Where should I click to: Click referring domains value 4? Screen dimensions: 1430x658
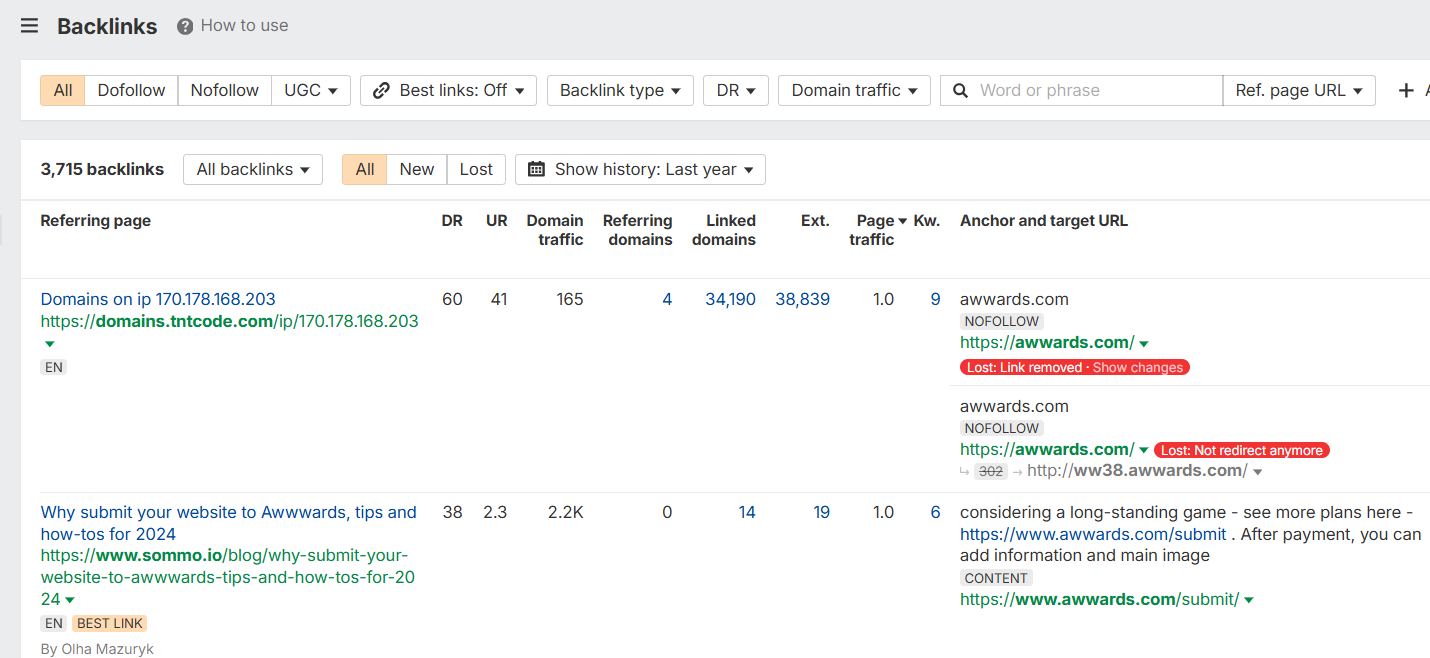pyautogui.click(x=667, y=299)
